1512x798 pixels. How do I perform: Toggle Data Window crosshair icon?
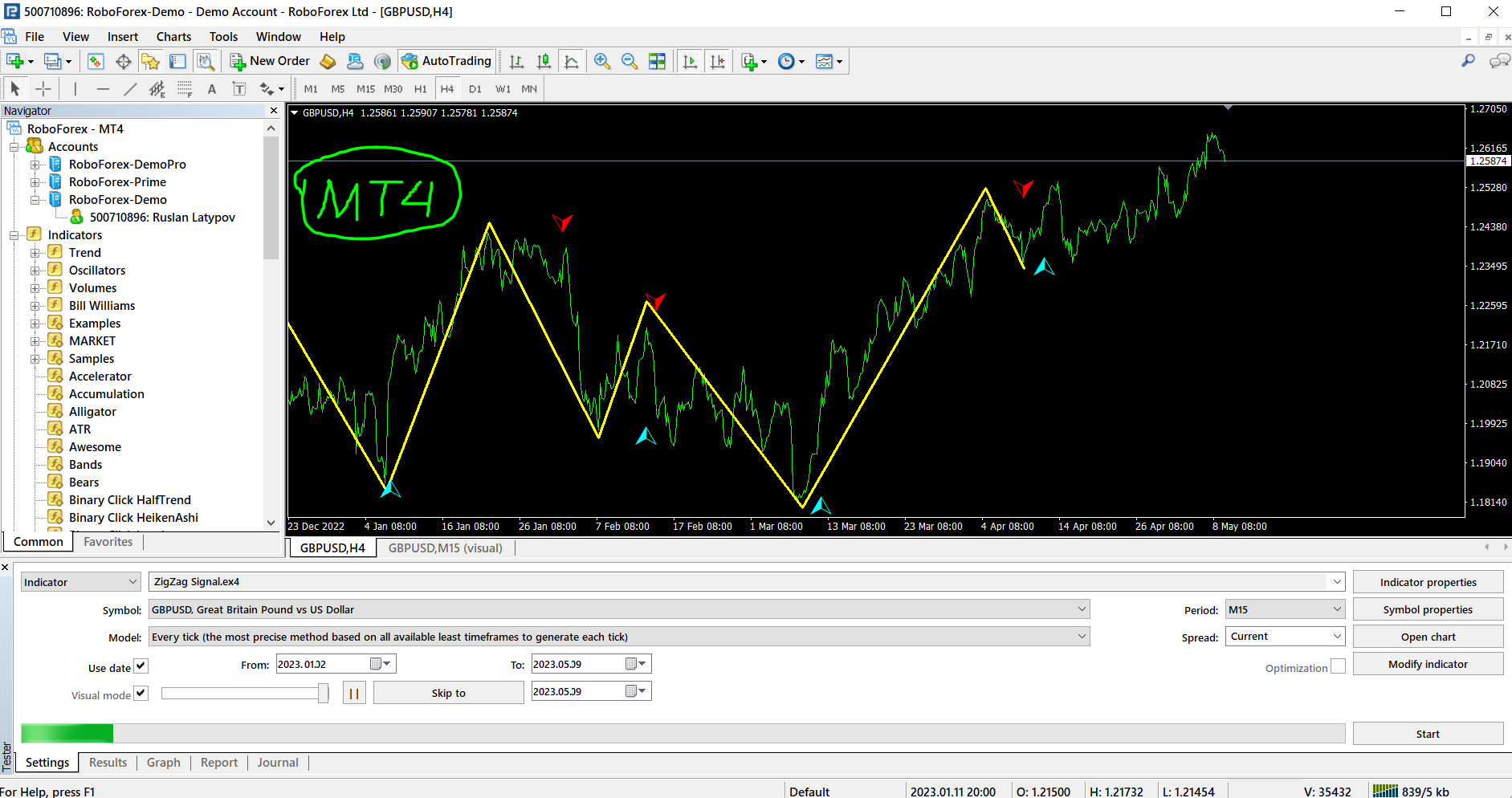click(x=124, y=61)
